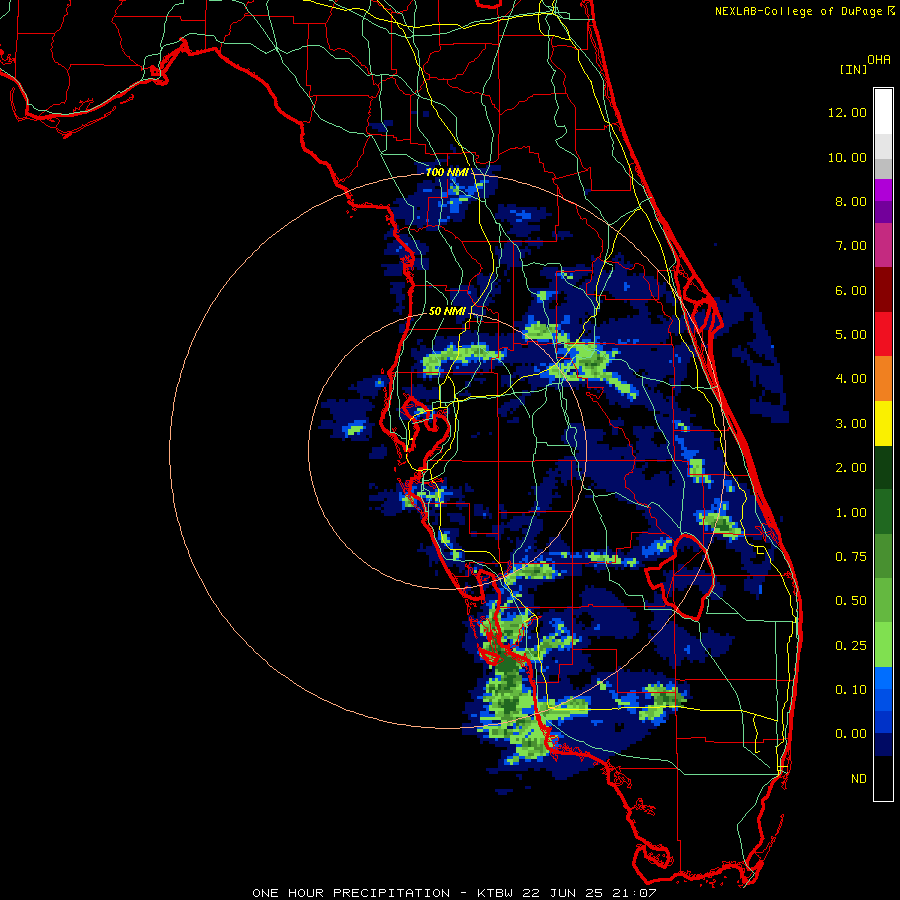Click the 7.00 legend value

click(x=851, y=246)
